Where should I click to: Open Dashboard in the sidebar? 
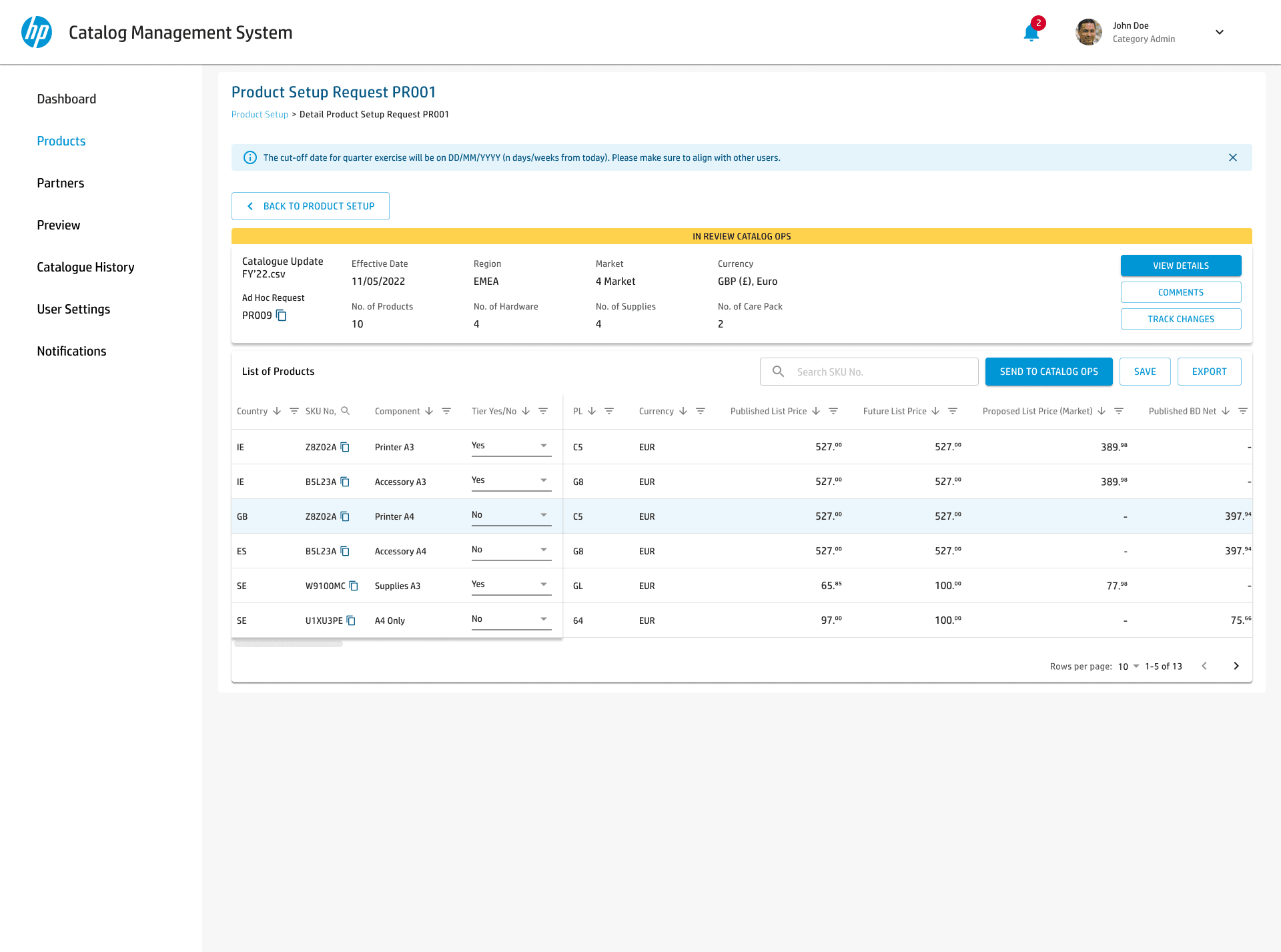pyautogui.click(x=67, y=99)
